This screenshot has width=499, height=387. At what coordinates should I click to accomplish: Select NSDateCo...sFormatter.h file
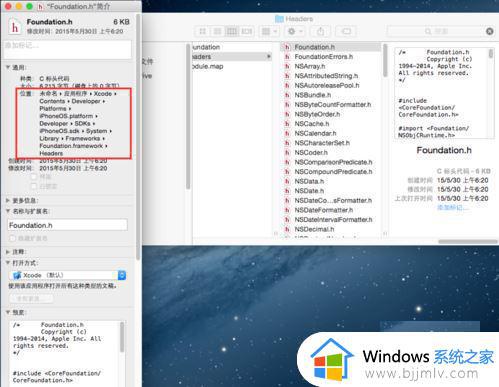(333, 200)
